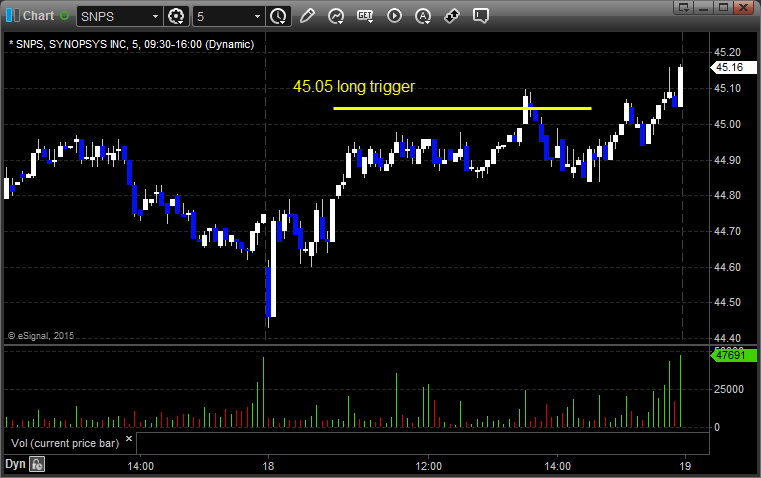Click the green data status circle

pyautogui.click(x=65, y=16)
